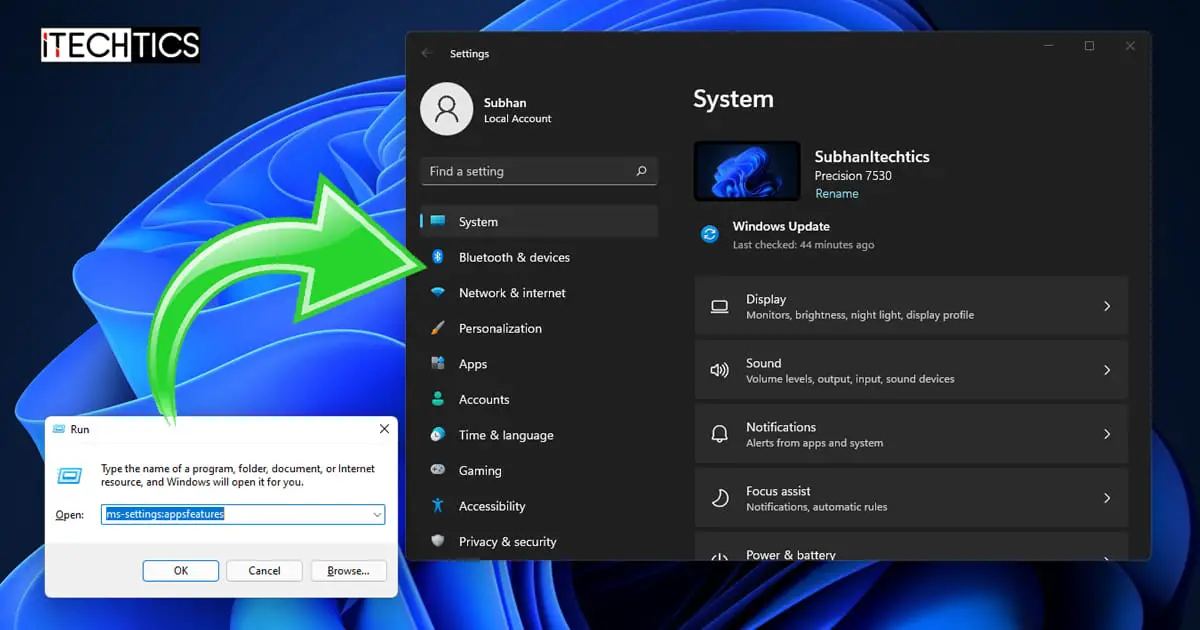Click the PC wallpaper thumbnail
1200x630 pixels.
point(746,171)
